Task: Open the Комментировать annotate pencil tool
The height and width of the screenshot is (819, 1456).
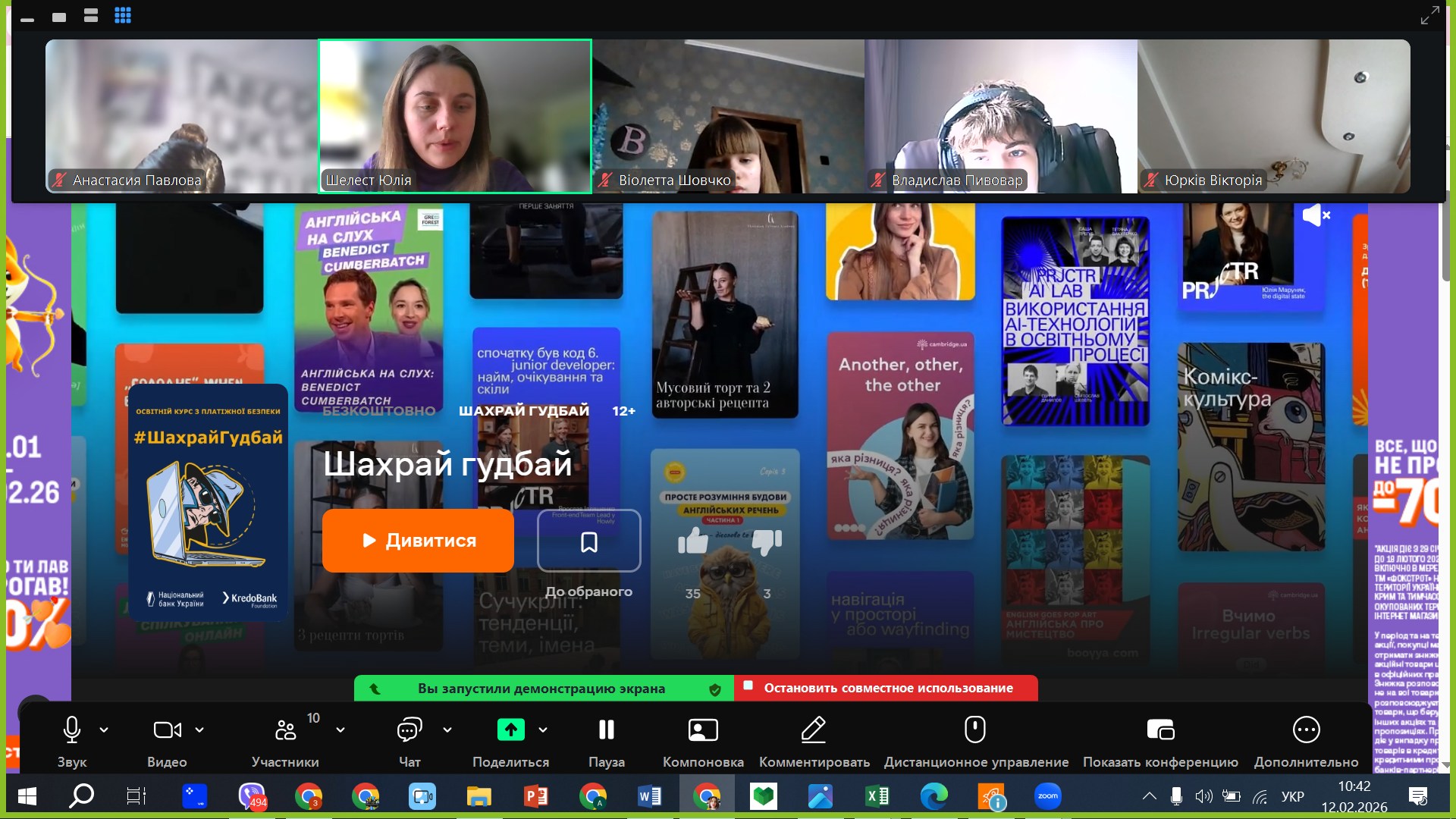Action: coord(814,730)
